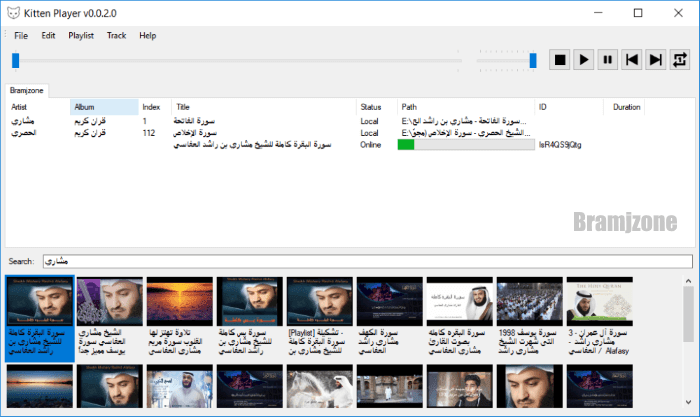The image size is (700, 417).
Task: Click the Search input field
Action: [368, 261]
